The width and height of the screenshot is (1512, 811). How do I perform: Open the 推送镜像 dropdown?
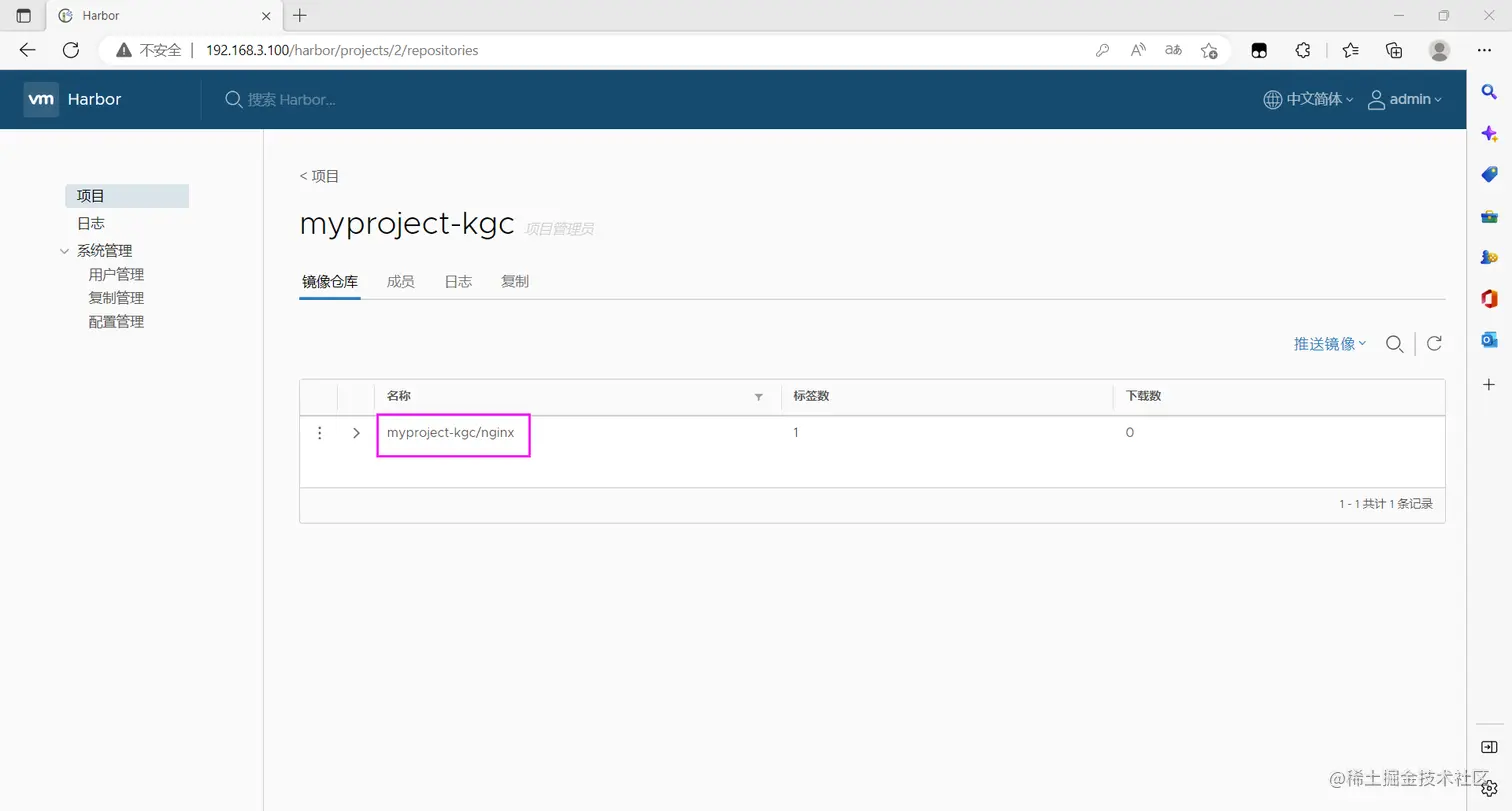tap(1330, 344)
